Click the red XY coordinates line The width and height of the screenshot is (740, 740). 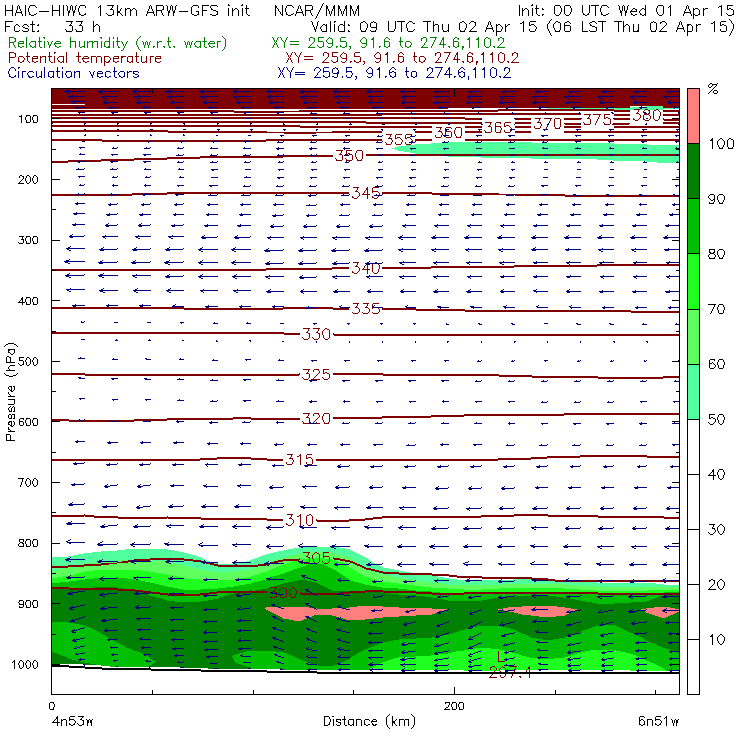402,58
